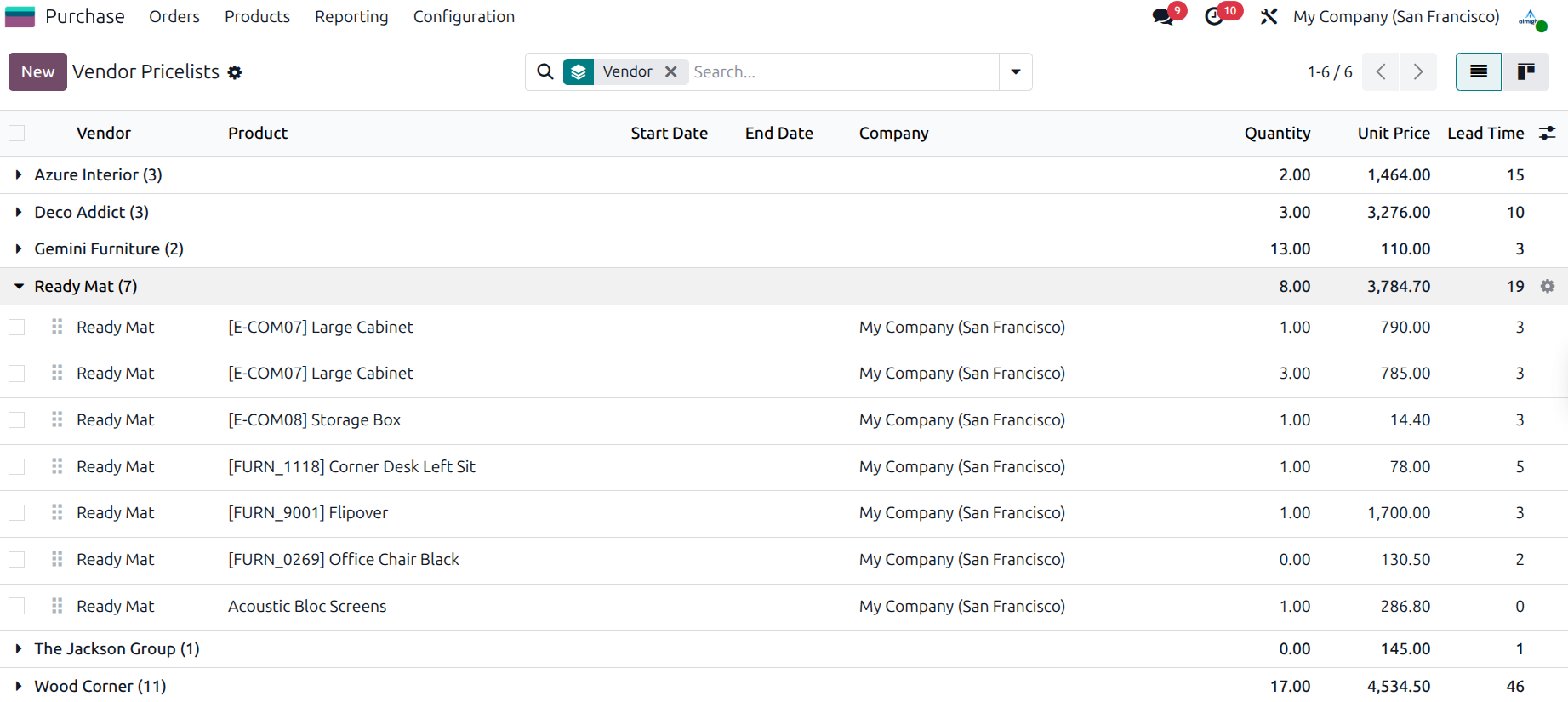Go to previous page of records

pos(1381,71)
